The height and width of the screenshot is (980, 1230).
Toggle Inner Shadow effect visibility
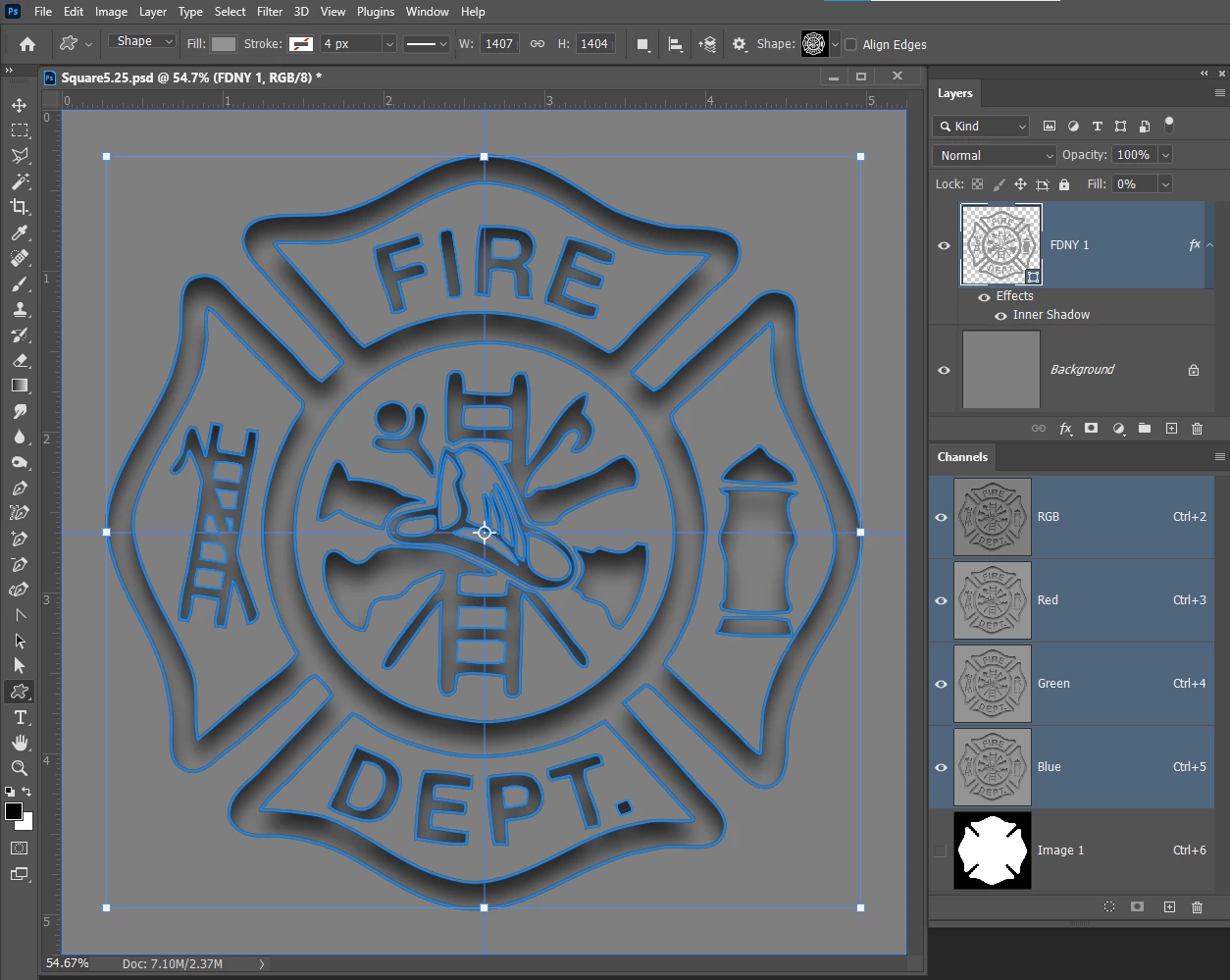(x=1000, y=316)
